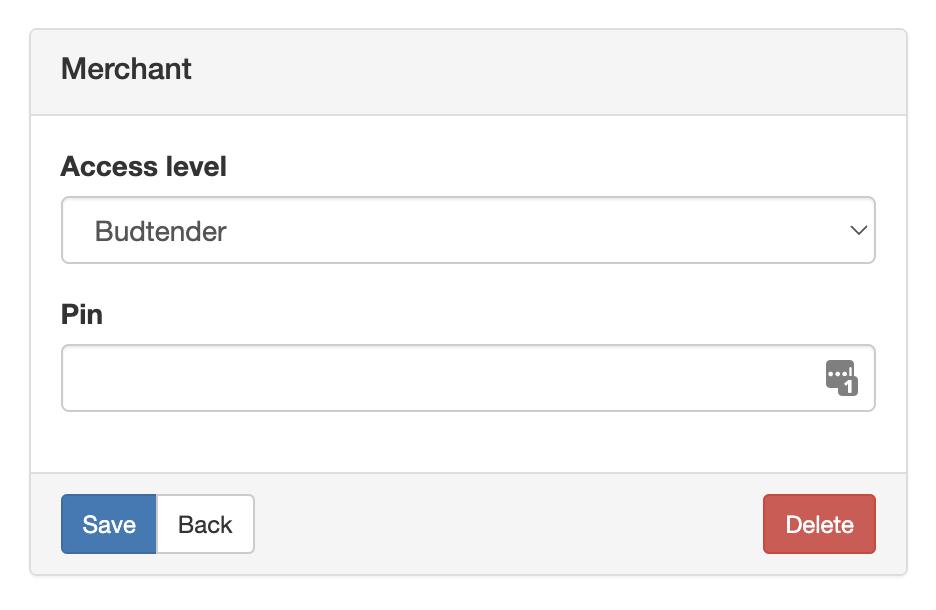Show access level options with the down arrow
The width and height of the screenshot is (936, 610).
click(858, 230)
